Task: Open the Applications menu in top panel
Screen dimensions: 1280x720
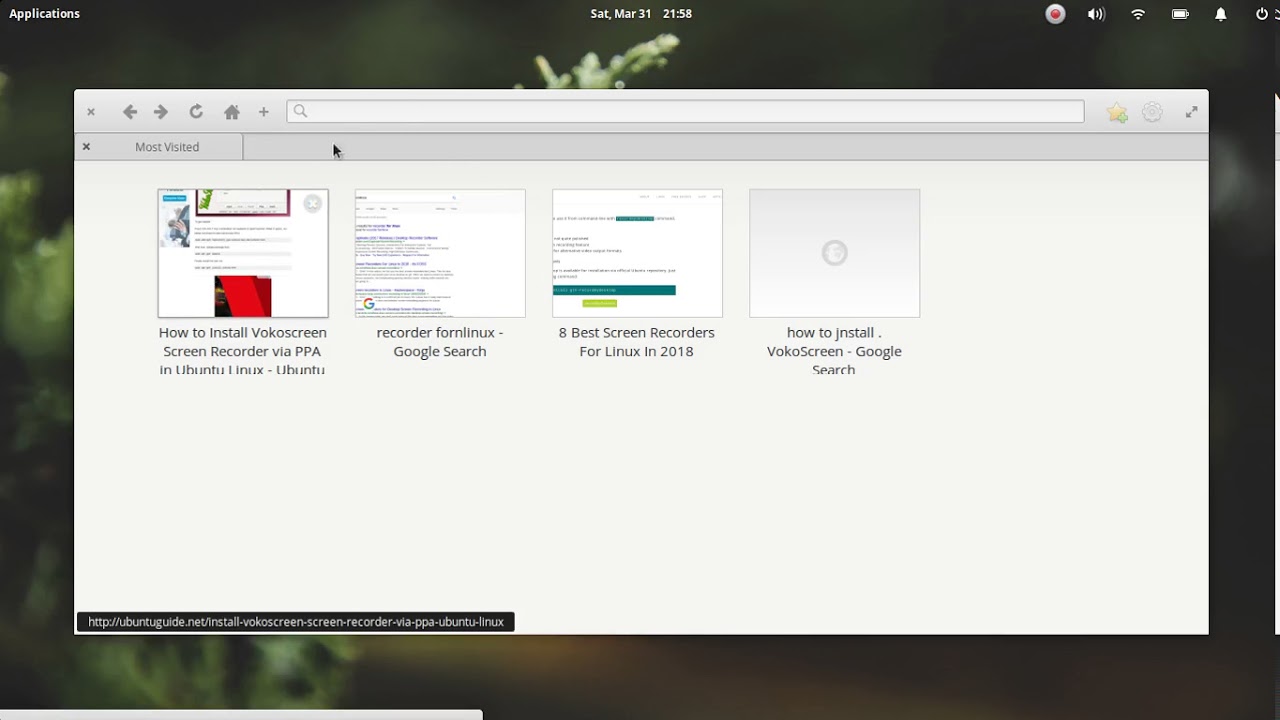Action: click(x=44, y=13)
